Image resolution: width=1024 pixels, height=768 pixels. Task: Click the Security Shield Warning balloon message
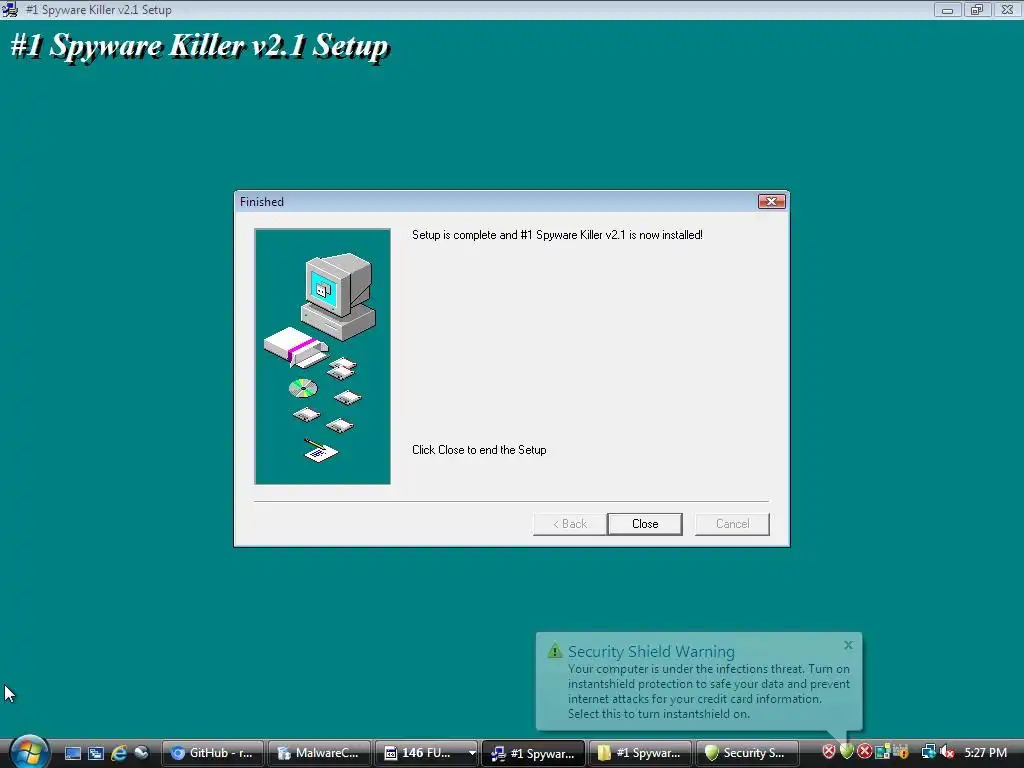(709, 691)
